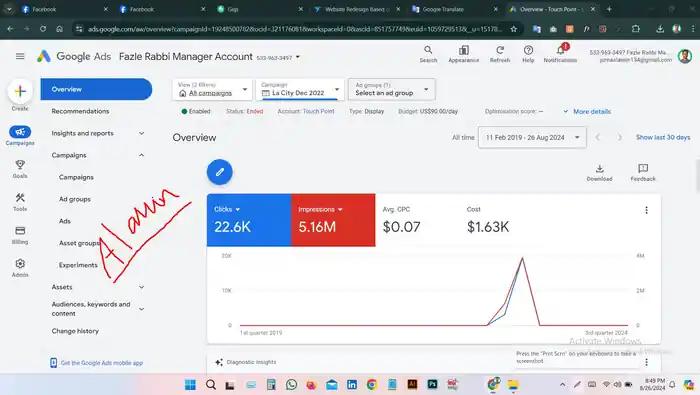700x395 pixels.
Task: Open the scorecard three-dot menu
Action: tap(646, 210)
